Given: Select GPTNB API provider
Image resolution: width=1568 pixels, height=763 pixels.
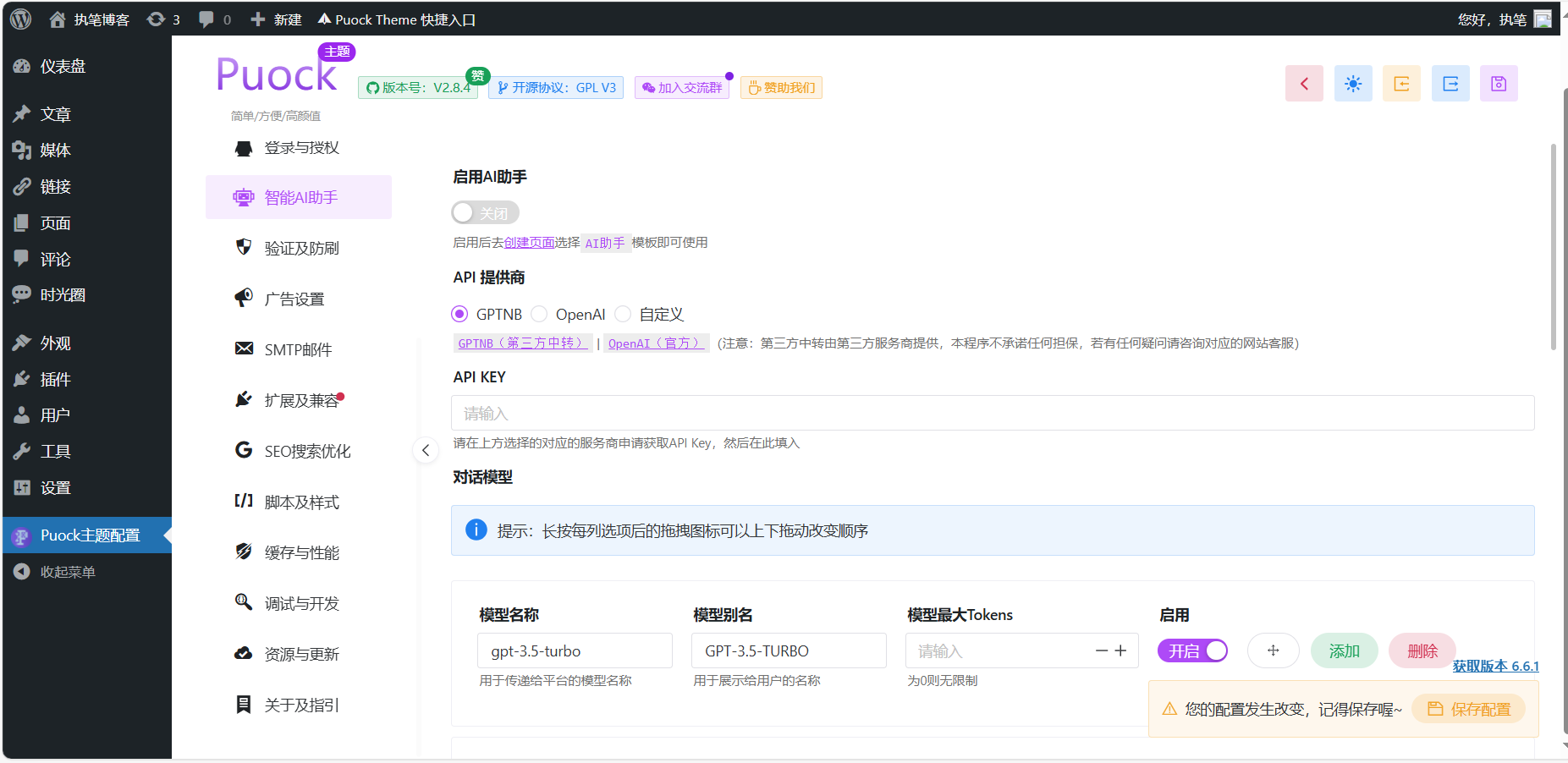Looking at the screenshot, I should pos(487,314).
